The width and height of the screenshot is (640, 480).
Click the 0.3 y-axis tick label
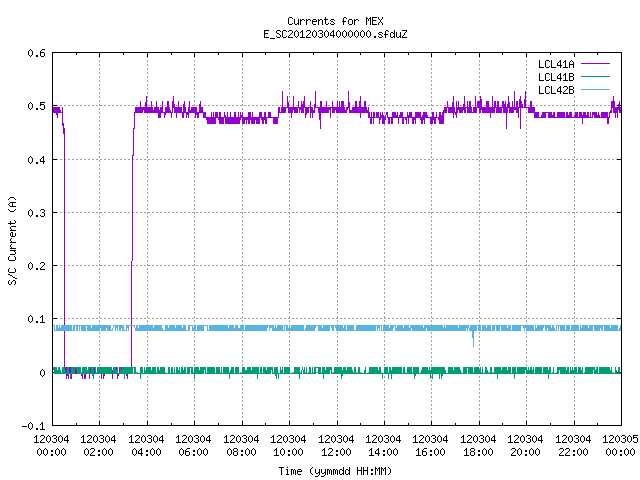pos(37,213)
